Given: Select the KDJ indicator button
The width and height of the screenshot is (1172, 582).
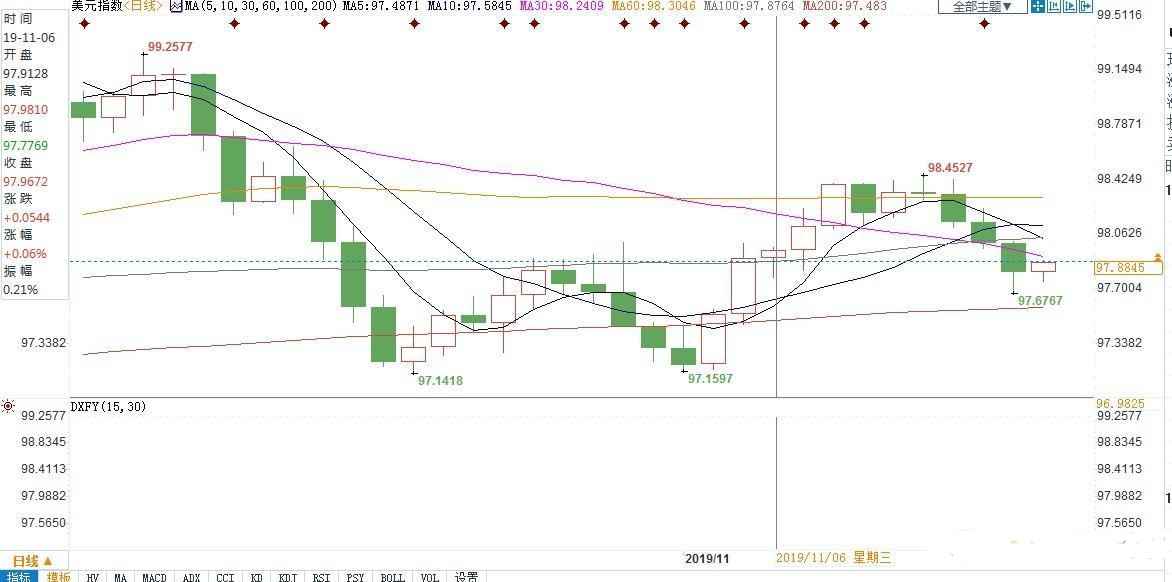Looking at the screenshot, I should click(x=288, y=577).
